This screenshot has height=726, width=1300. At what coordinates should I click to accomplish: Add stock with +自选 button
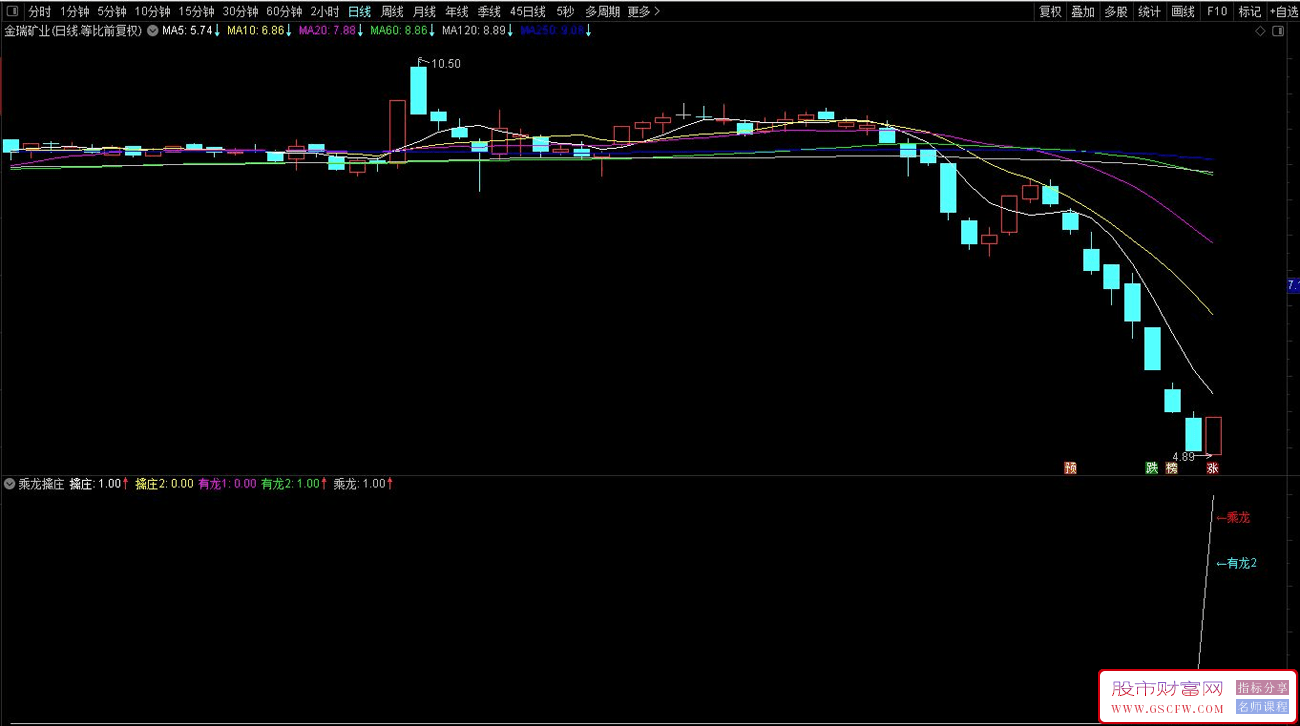(x=1284, y=12)
